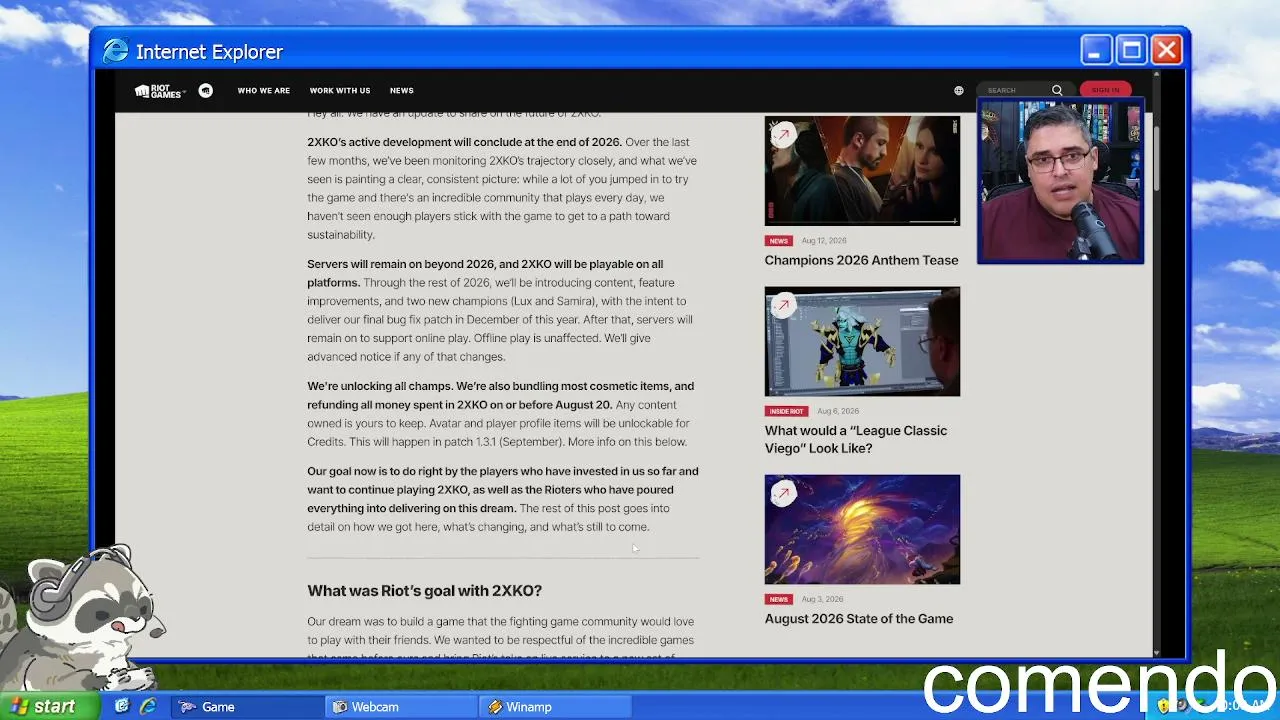Open the Champions 2026 Anthem Tease article
Image resolution: width=1280 pixels, height=720 pixels.
[x=861, y=260]
